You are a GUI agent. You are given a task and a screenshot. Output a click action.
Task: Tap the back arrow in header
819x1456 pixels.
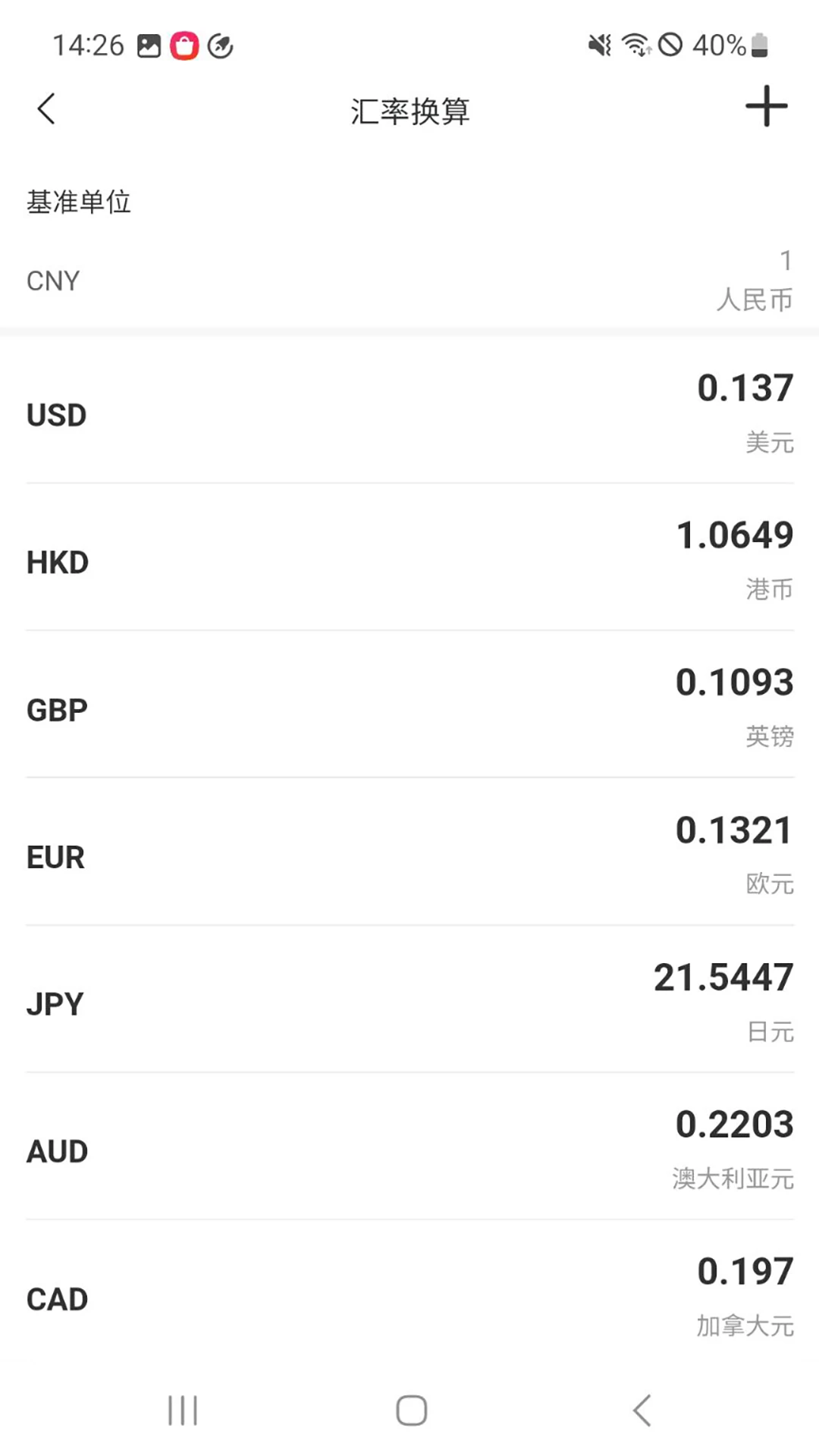(47, 109)
